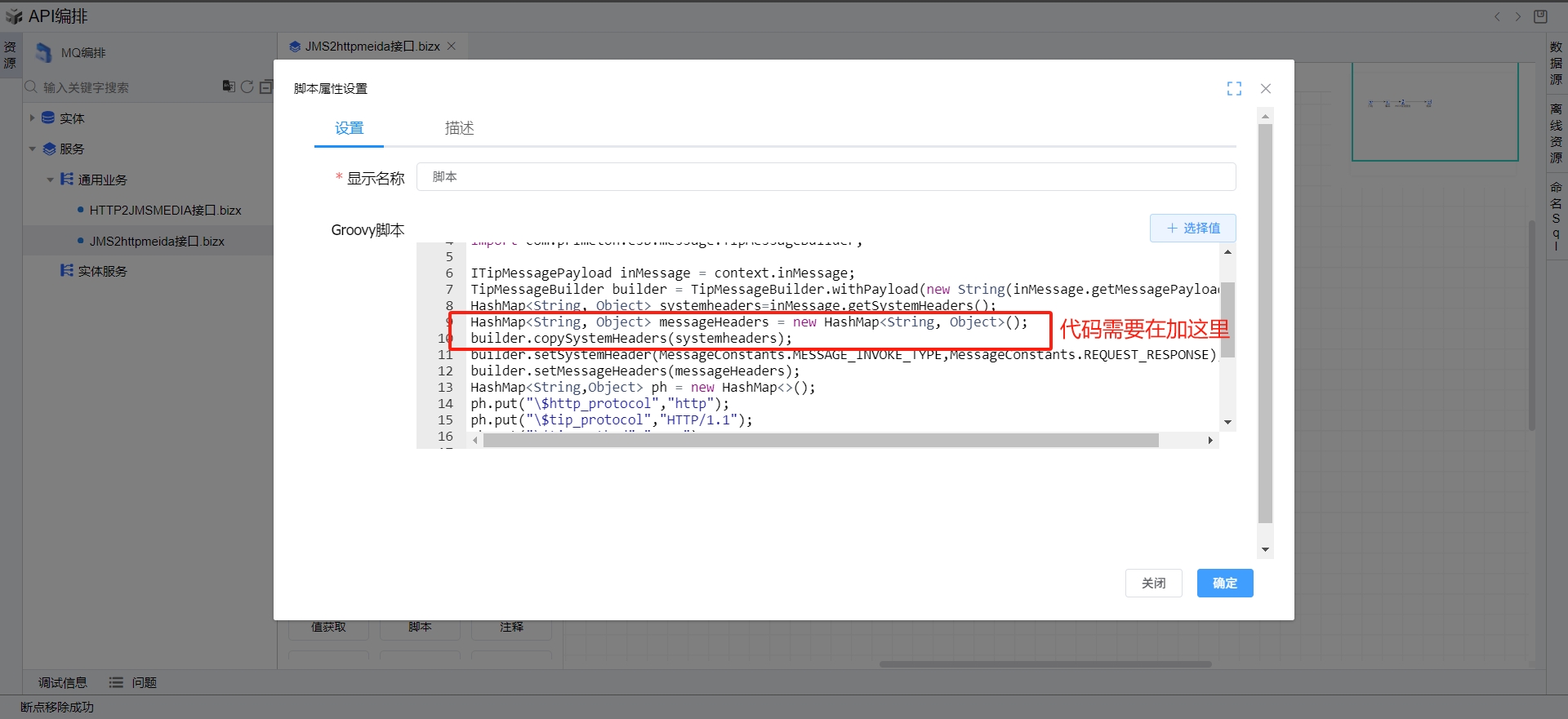Image resolution: width=1568 pixels, height=719 pixels.
Task: Click the 显示名称 input field
Action: point(825,176)
